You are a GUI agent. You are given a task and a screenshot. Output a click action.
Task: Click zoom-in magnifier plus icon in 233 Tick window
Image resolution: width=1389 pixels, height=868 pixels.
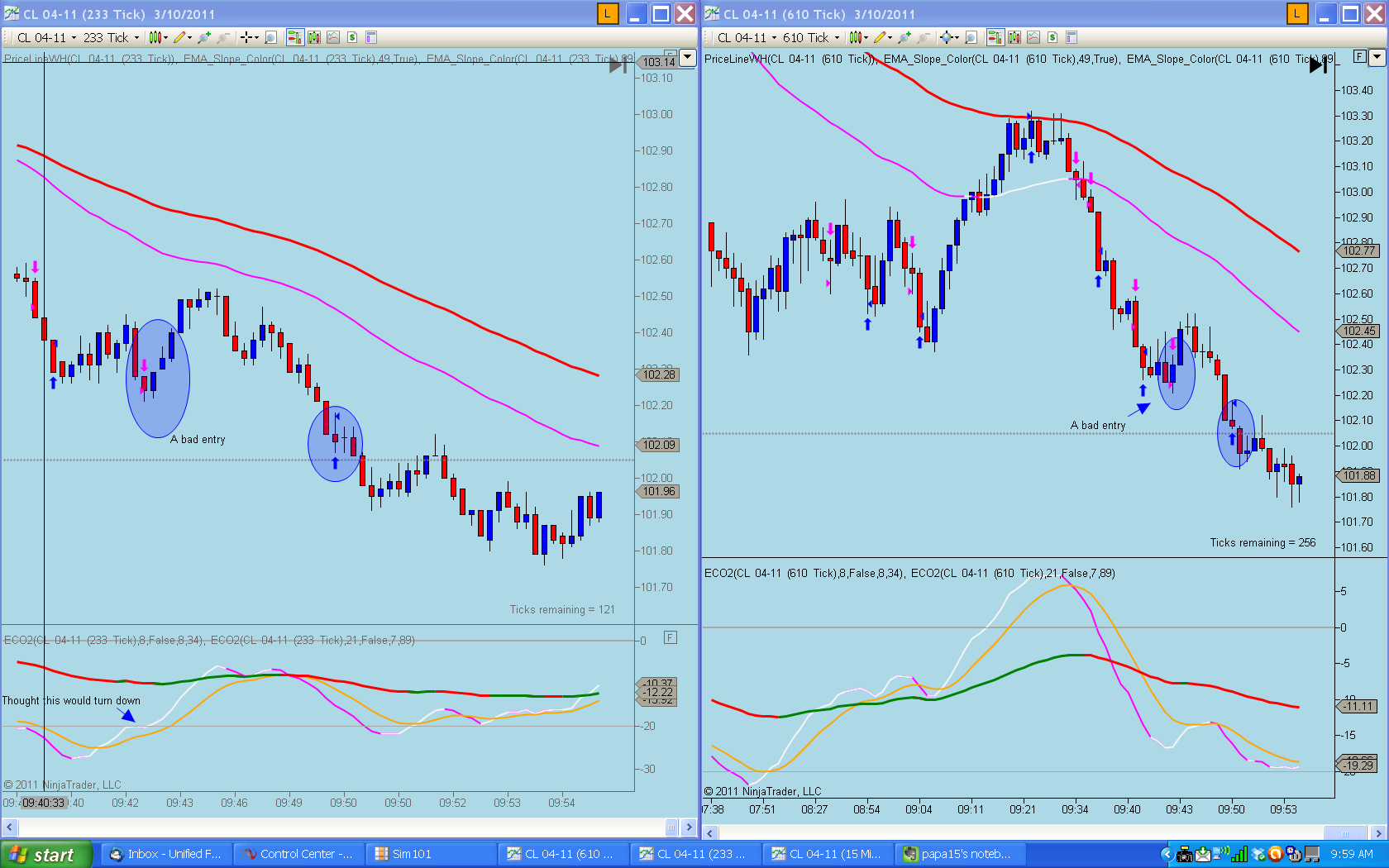point(204,37)
